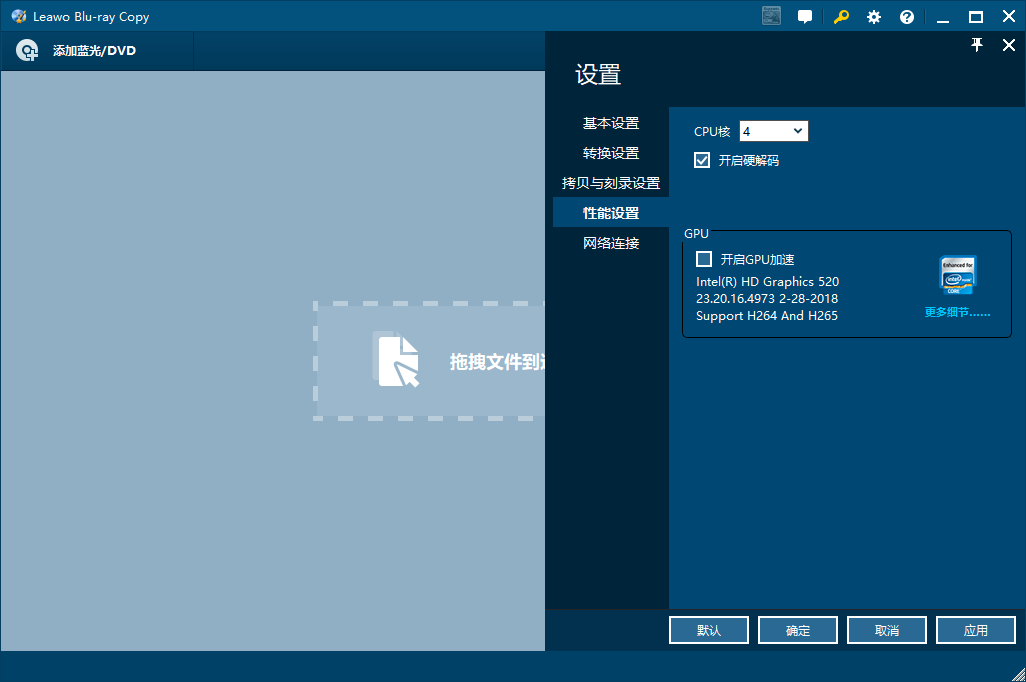Viewport: 1026px width, 682px height.
Task: Click the Leawo Blu-ray Copy app logo
Action: pyautogui.click(x=19, y=16)
